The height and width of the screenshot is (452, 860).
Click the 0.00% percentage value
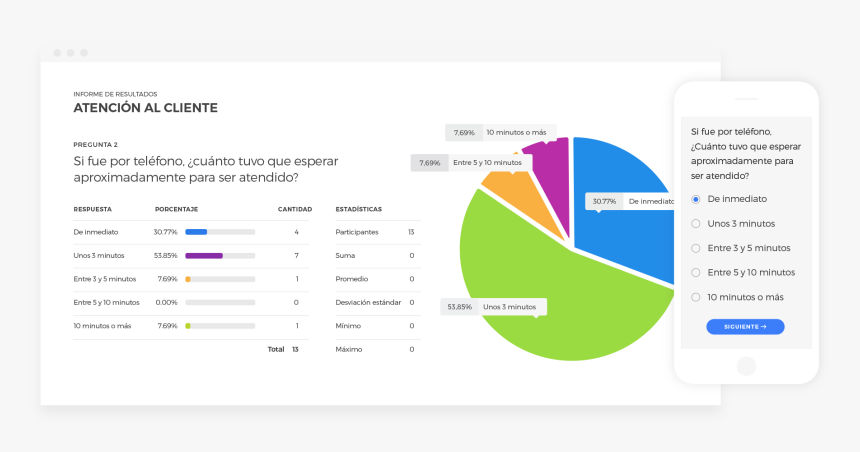point(166,302)
